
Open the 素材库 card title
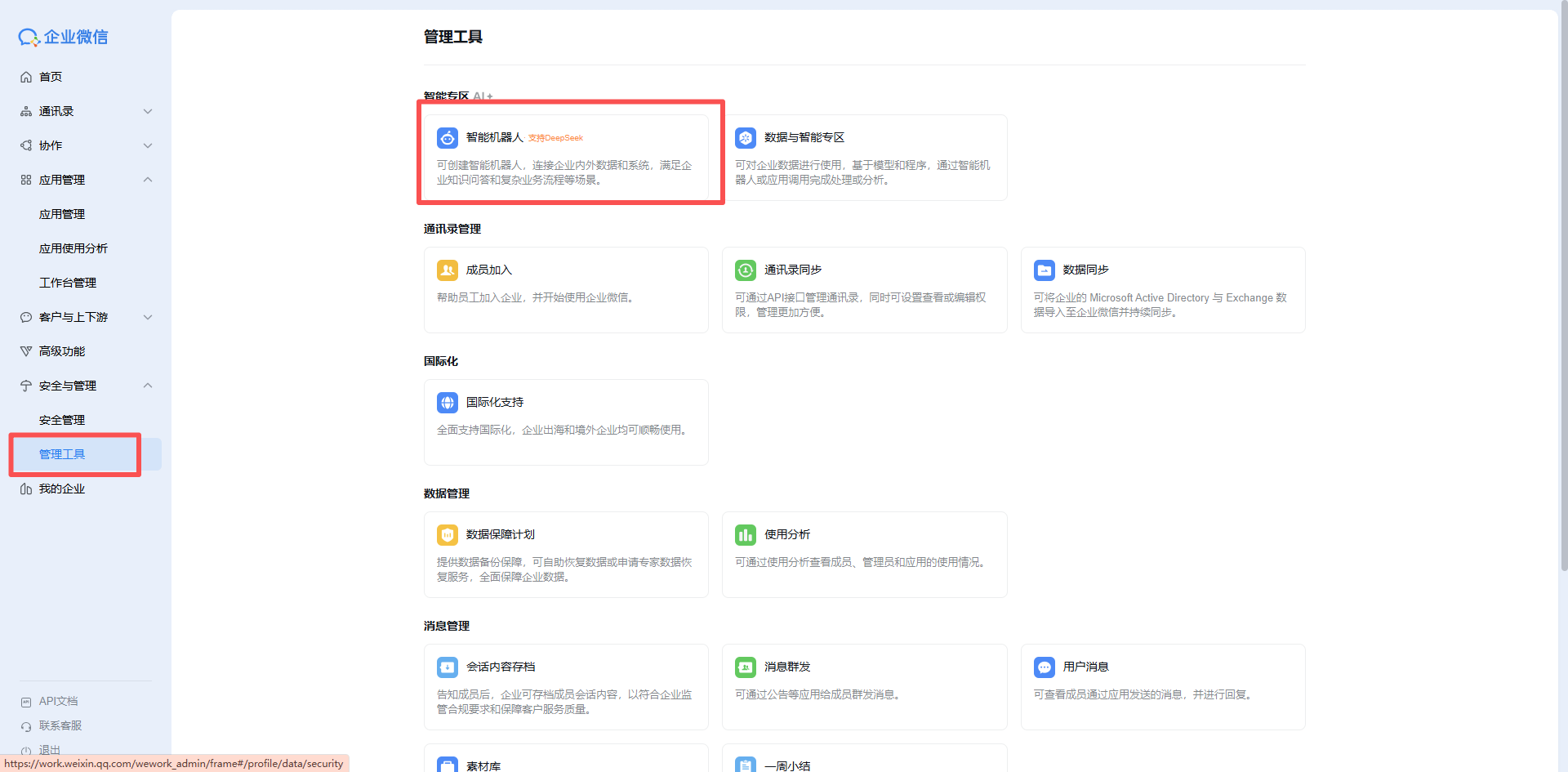click(x=483, y=766)
